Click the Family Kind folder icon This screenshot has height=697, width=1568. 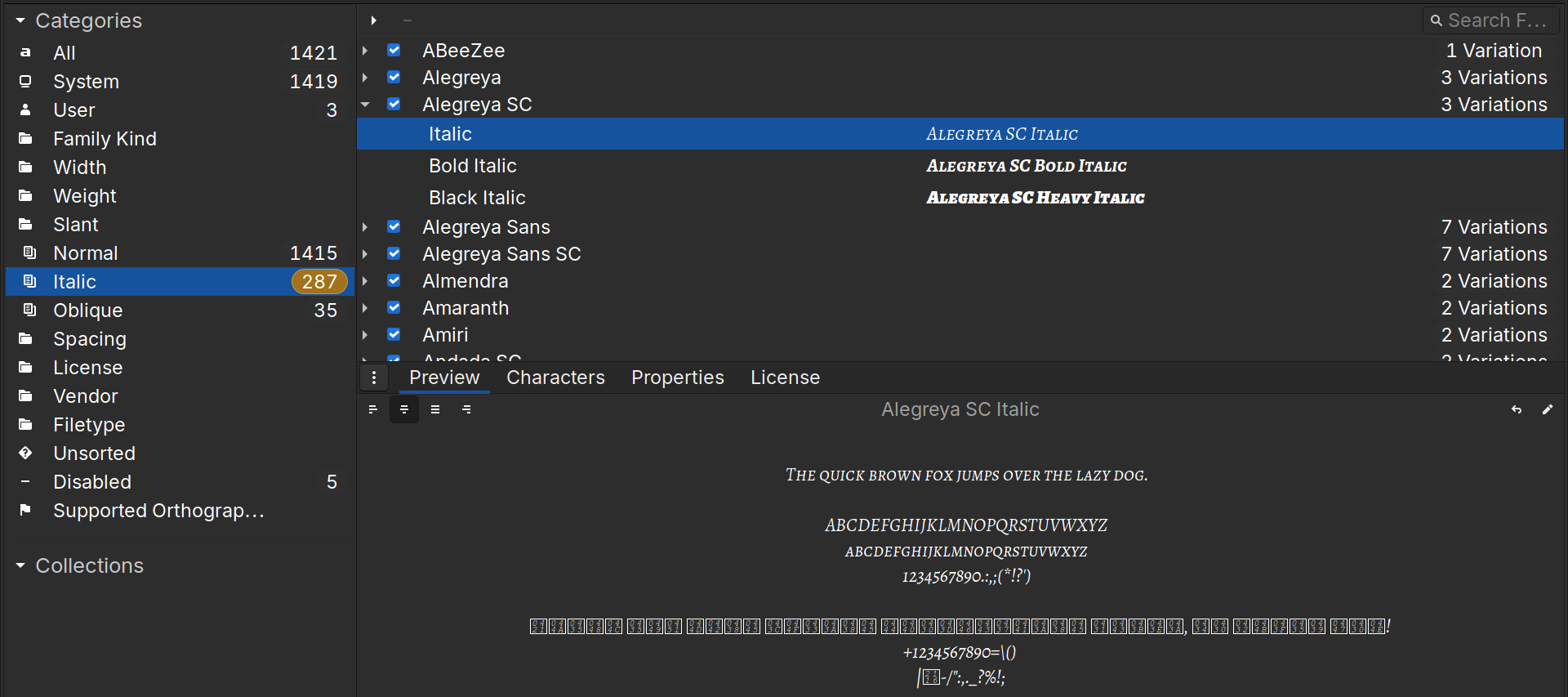(x=25, y=138)
